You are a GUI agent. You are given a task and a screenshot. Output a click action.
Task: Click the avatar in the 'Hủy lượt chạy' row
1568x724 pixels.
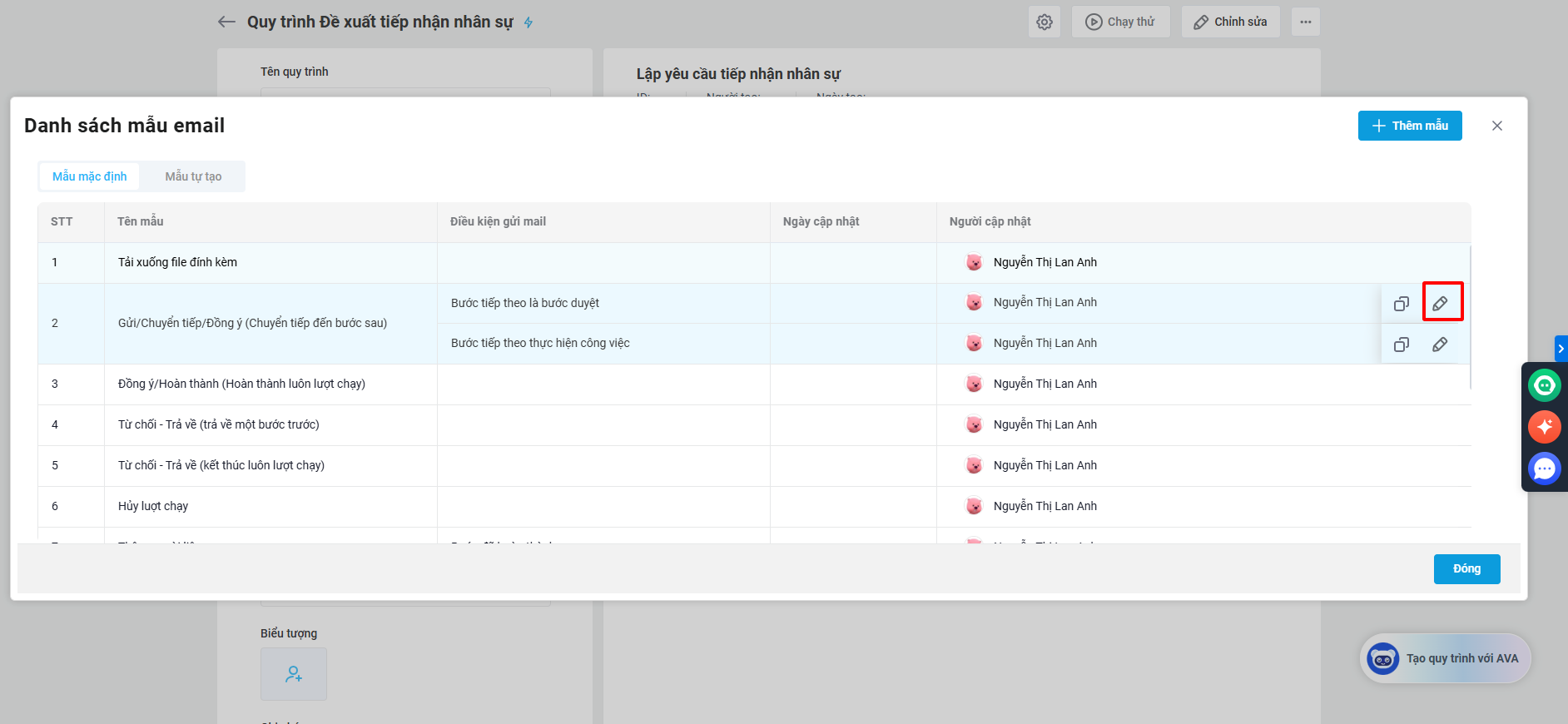click(x=974, y=506)
